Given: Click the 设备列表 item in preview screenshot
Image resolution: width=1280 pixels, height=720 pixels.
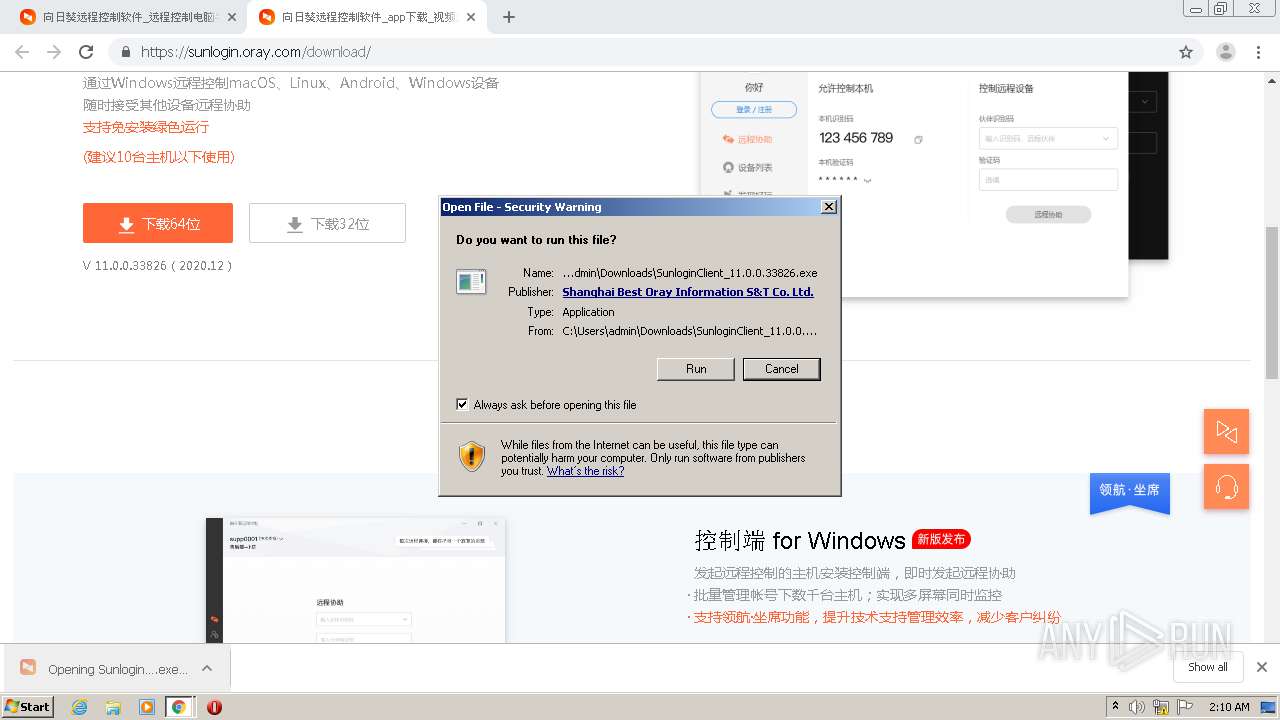Looking at the screenshot, I should (x=747, y=167).
